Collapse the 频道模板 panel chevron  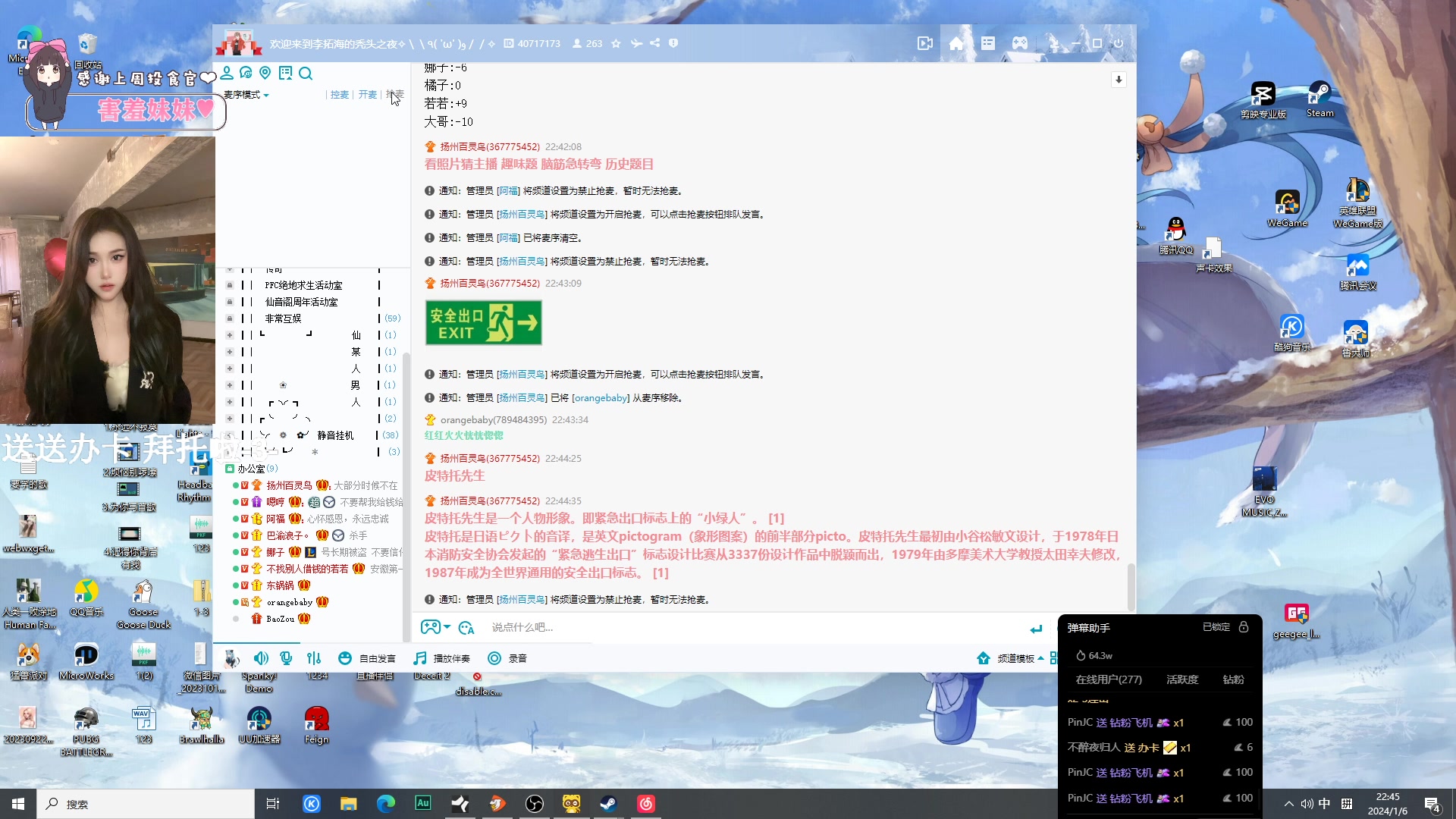click(1042, 658)
